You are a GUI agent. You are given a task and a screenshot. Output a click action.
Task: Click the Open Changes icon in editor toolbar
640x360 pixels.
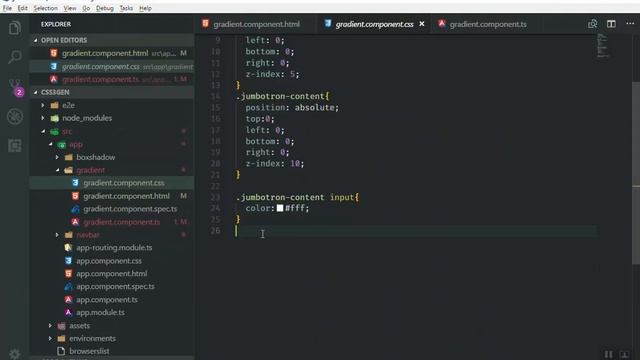(592, 24)
